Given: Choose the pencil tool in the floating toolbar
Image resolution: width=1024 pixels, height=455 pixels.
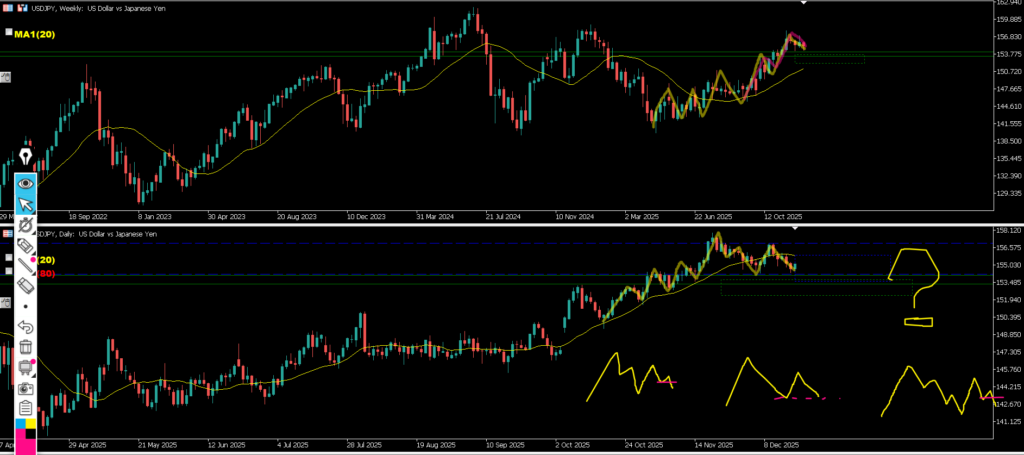Looking at the screenshot, I should pyautogui.click(x=26, y=245).
